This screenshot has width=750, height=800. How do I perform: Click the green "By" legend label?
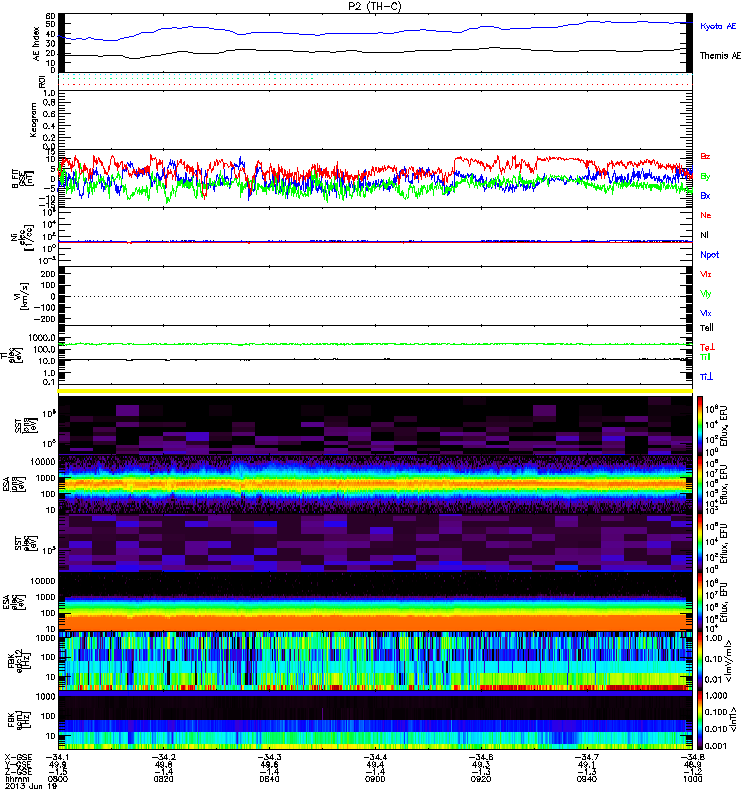click(705, 177)
